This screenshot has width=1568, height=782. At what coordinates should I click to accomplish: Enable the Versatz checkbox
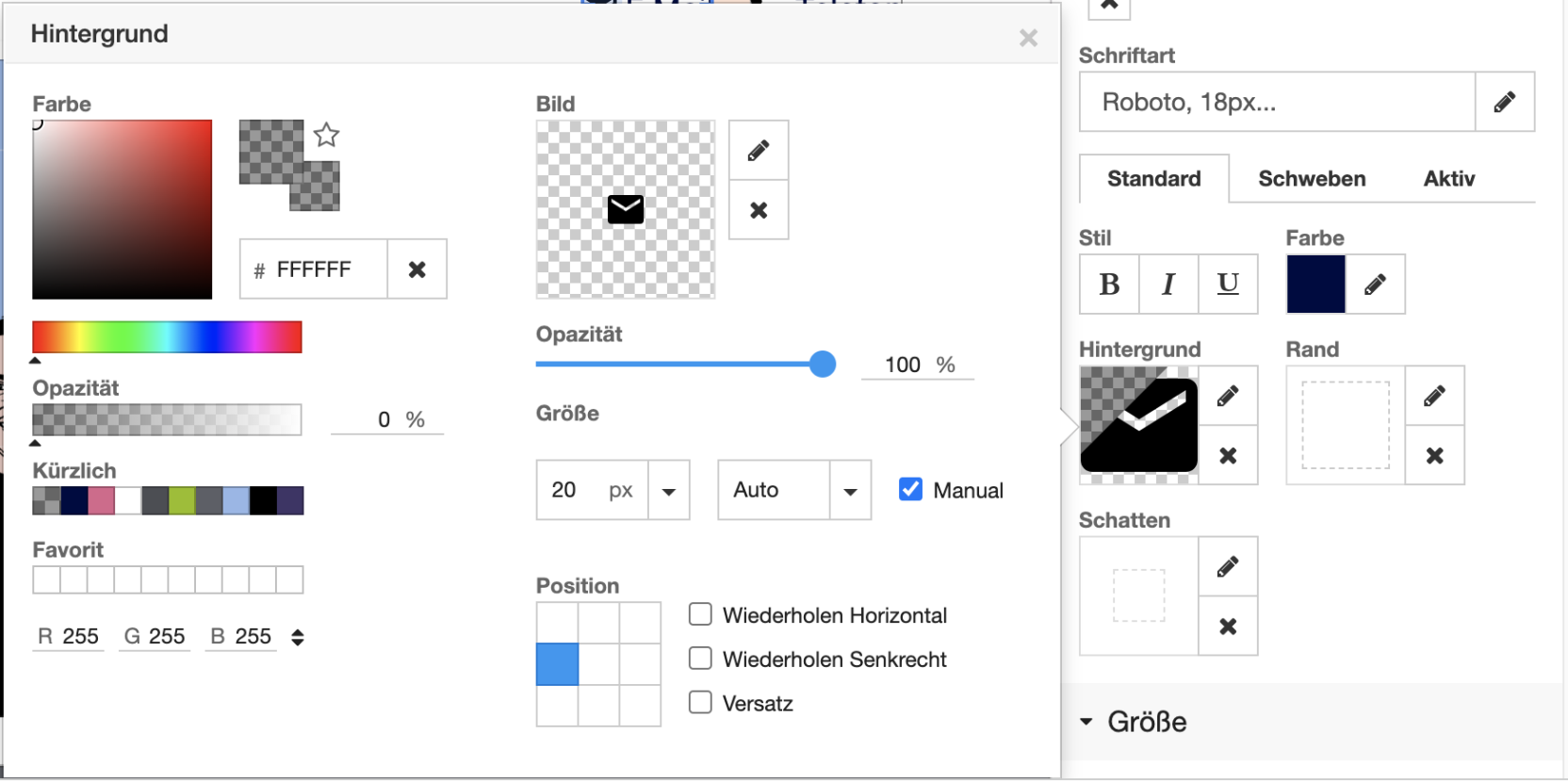pos(700,703)
